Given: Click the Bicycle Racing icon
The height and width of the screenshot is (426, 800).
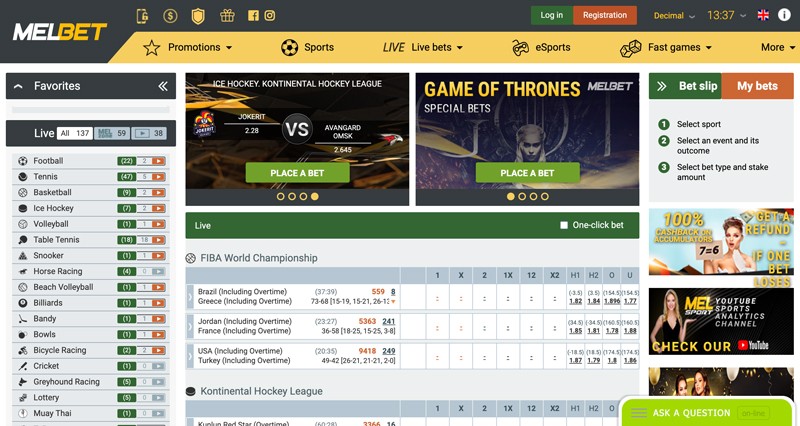Looking at the screenshot, I should 22,350.
